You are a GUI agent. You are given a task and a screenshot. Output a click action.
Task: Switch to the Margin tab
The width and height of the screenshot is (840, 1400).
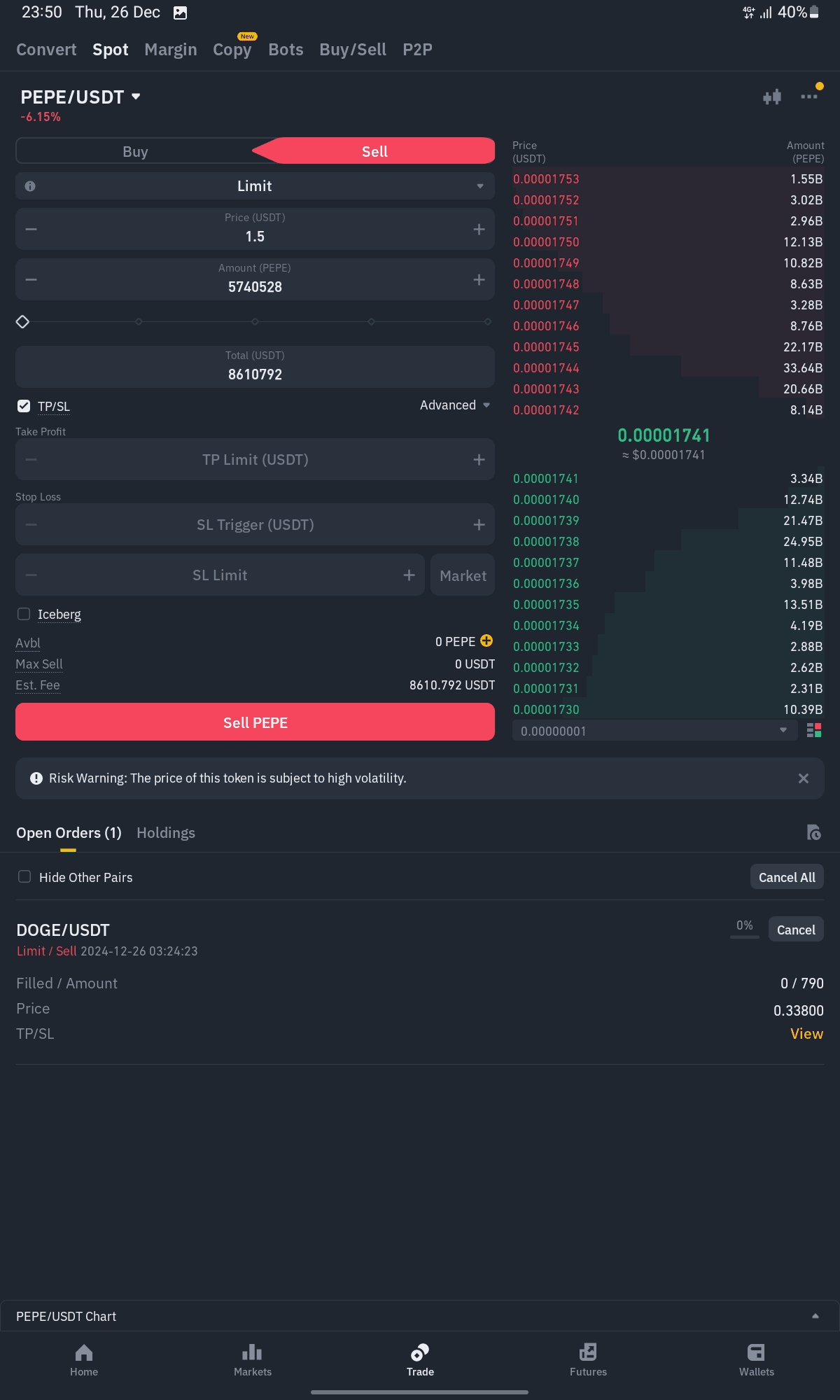click(171, 50)
